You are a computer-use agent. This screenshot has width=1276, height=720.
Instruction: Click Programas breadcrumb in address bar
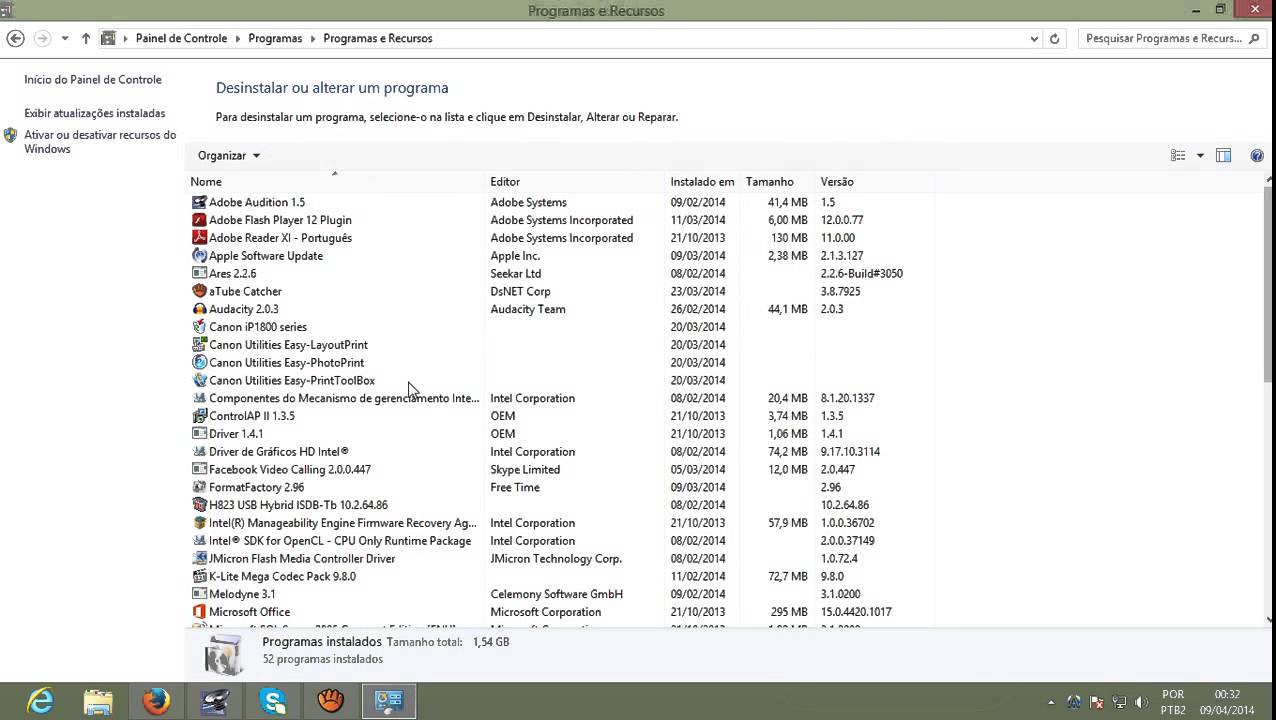coord(275,38)
